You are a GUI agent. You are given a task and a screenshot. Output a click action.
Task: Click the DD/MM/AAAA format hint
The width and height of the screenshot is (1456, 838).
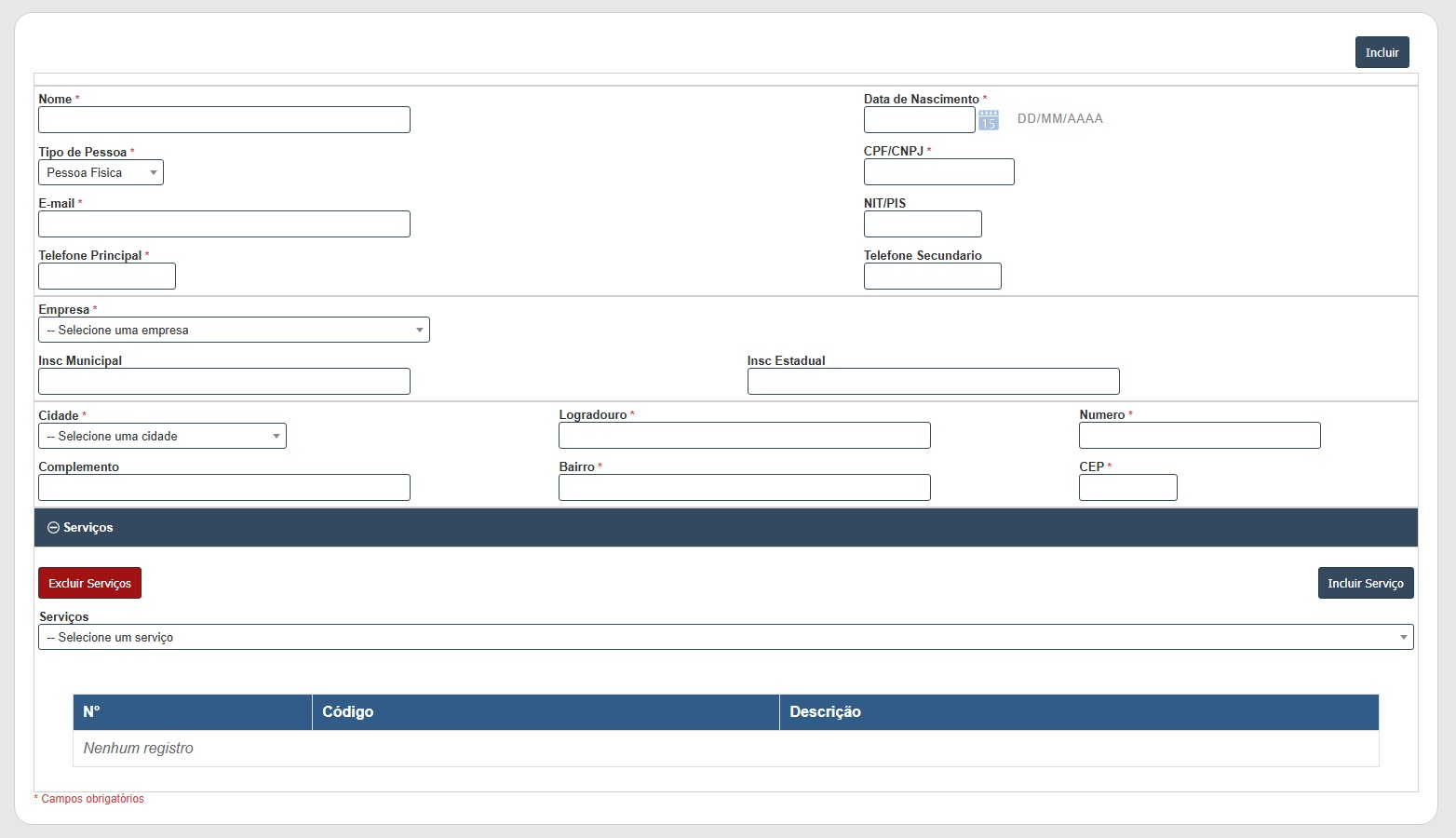pyautogui.click(x=1060, y=119)
